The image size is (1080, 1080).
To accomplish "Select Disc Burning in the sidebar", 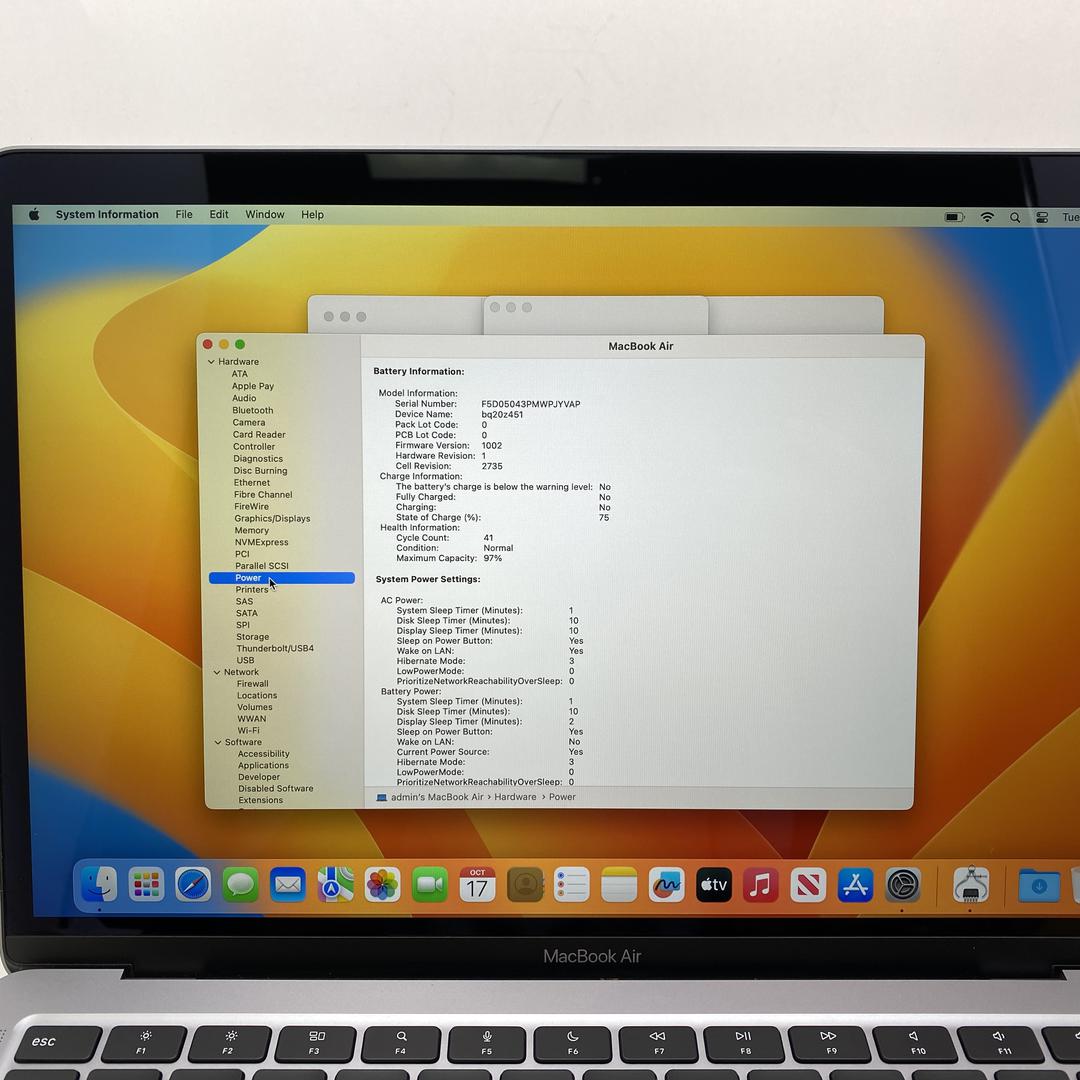I will coord(260,471).
